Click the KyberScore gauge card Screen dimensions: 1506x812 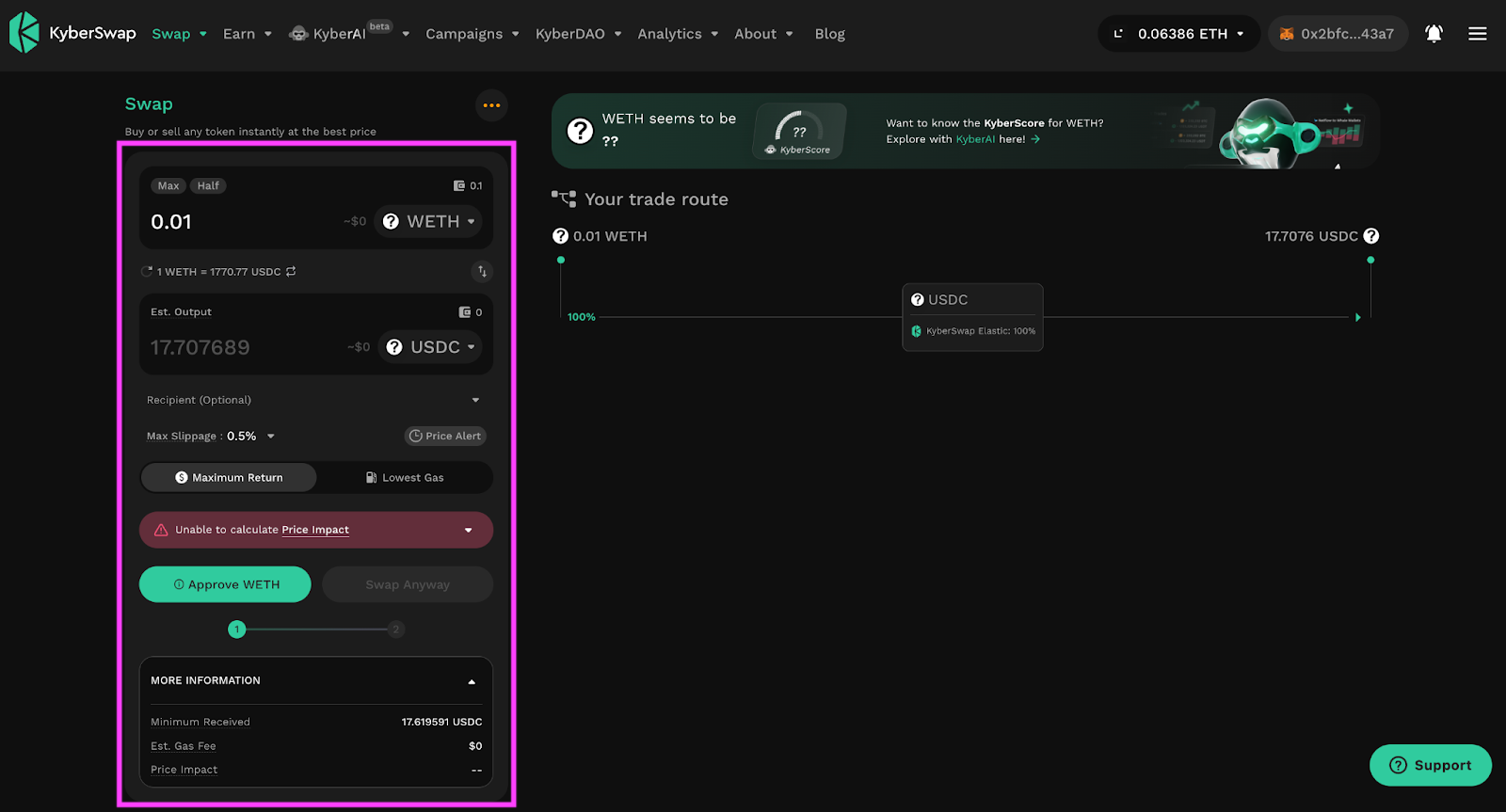pos(800,131)
